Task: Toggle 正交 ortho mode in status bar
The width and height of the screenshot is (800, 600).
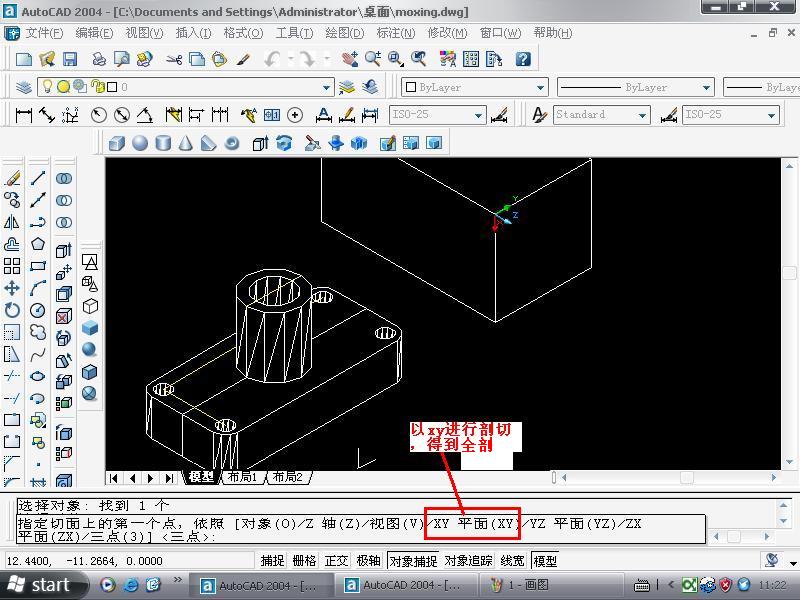Action: [x=336, y=561]
